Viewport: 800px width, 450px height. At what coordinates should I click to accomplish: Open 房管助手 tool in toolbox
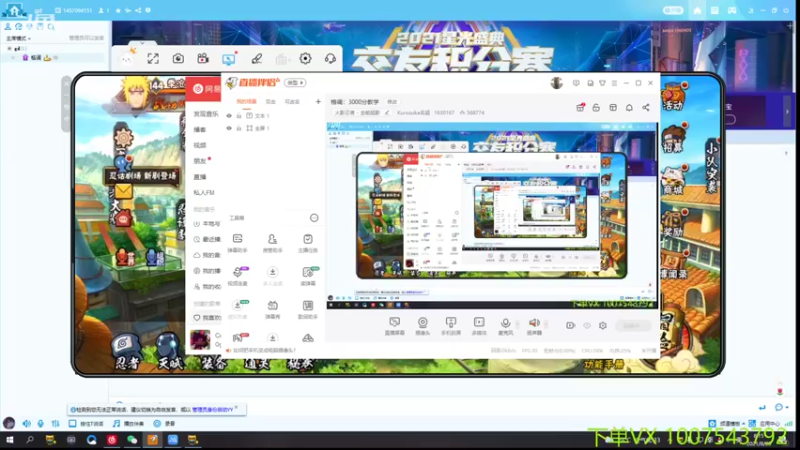point(272,243)
